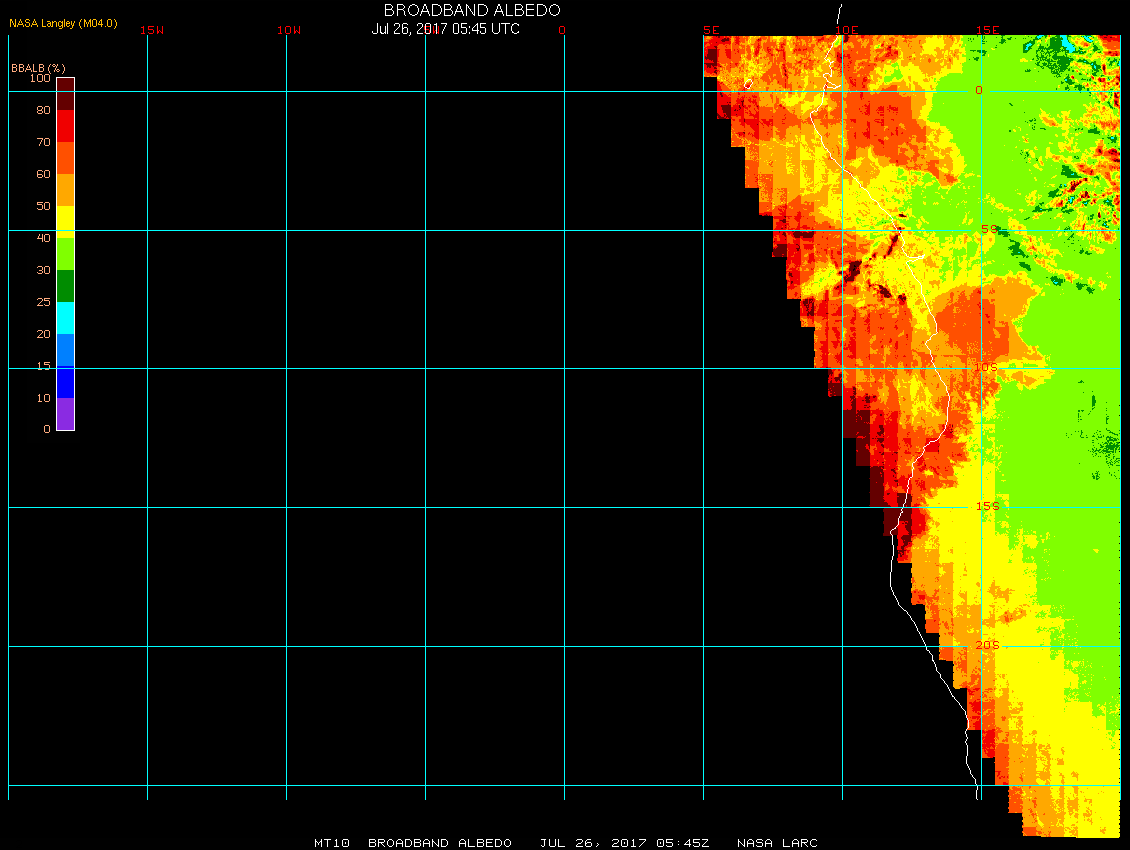Screen dimensions: 1130x850
Task: Pick the bright red 70-80% legend swatch
Action: [65, 126]
